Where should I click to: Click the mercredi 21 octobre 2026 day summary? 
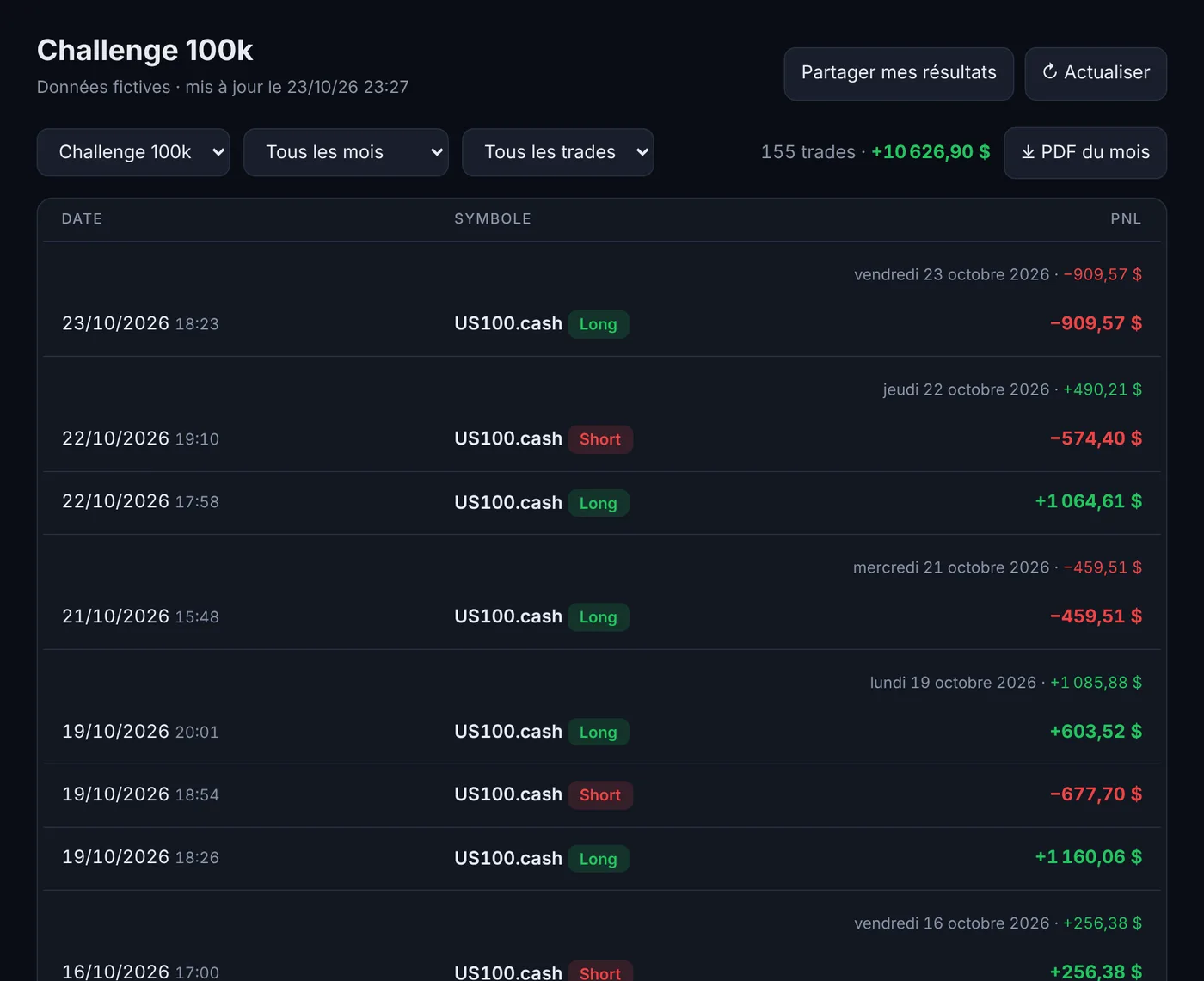click(998, 567)
